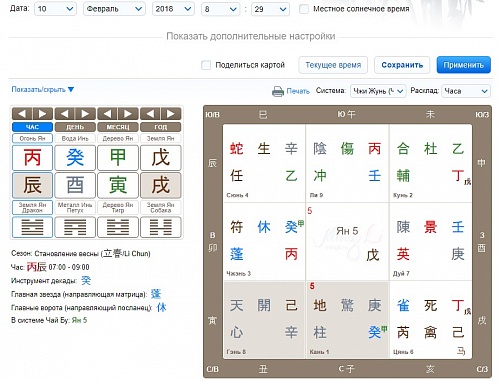
Task: Click the previous hour arrow above ЧАС
Action: click(22, 114)
